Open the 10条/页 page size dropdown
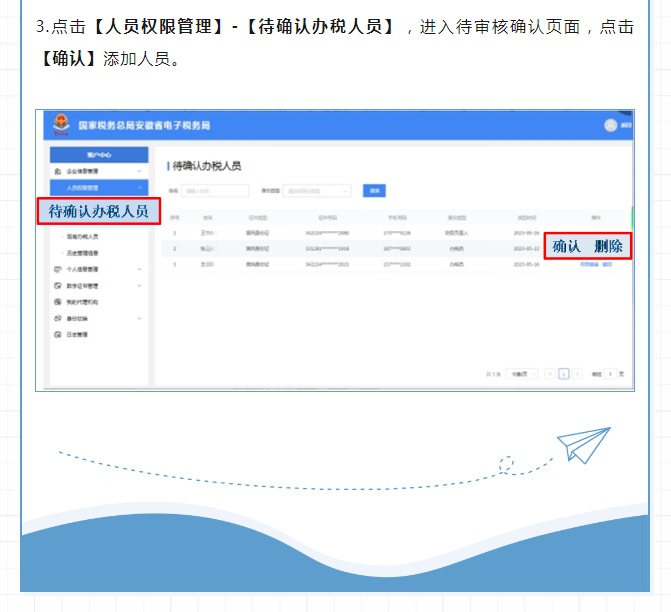Image resolution: width=671 pixels, height=612 pixels. [522, 374]
